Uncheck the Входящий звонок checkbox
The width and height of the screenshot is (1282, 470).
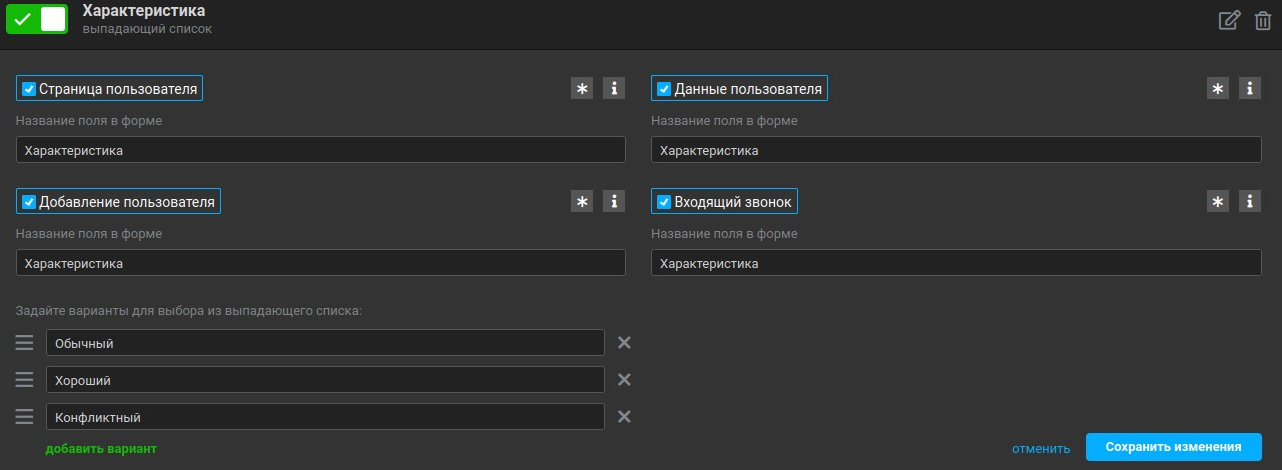point(664,202)
